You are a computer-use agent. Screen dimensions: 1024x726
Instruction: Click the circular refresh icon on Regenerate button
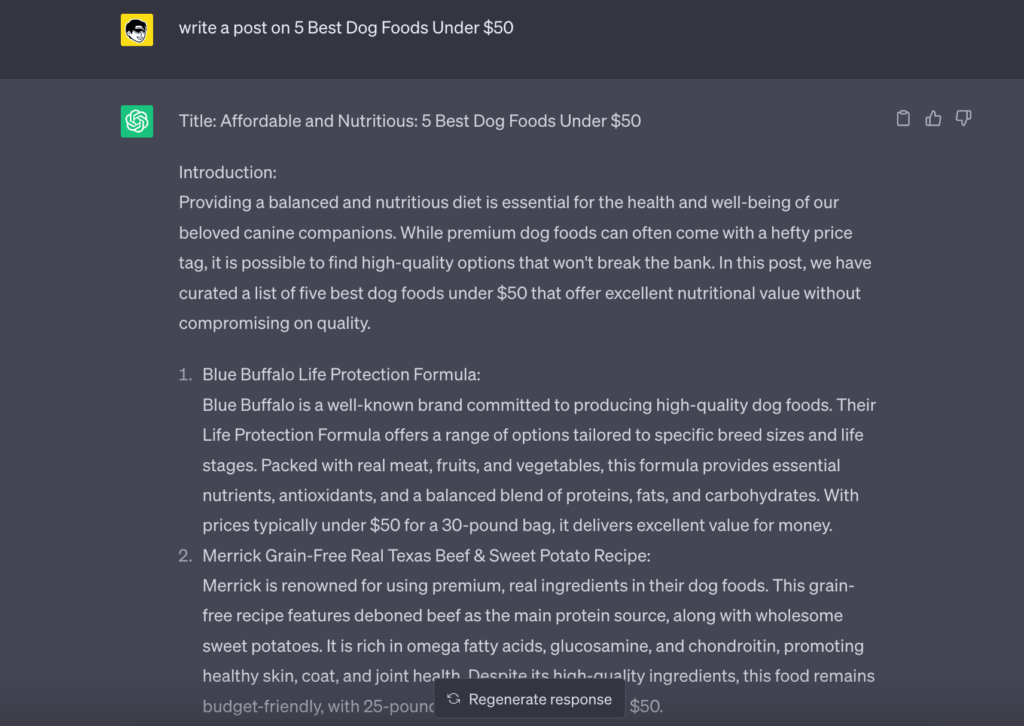click(x=455, y=699)
